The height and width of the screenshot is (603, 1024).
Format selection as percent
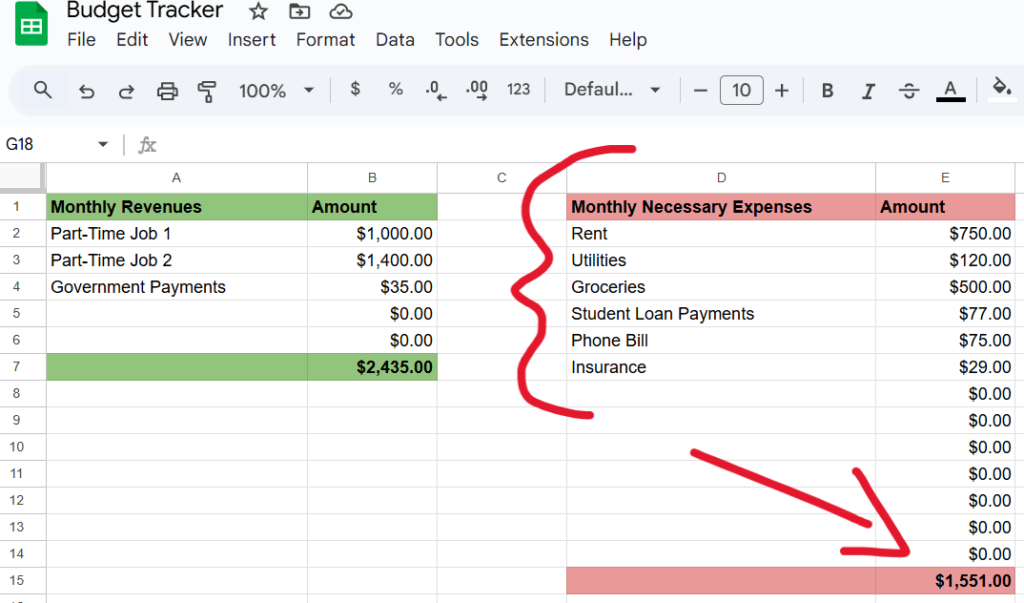pyautogui.click(x=395, y=90)
